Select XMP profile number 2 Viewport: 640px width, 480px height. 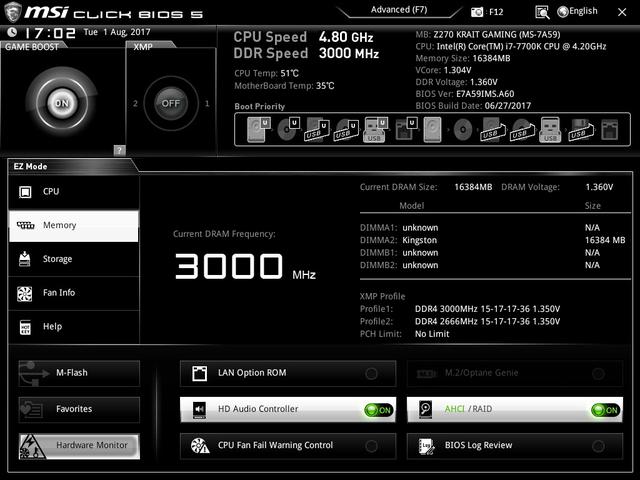[x=135, y=104]
